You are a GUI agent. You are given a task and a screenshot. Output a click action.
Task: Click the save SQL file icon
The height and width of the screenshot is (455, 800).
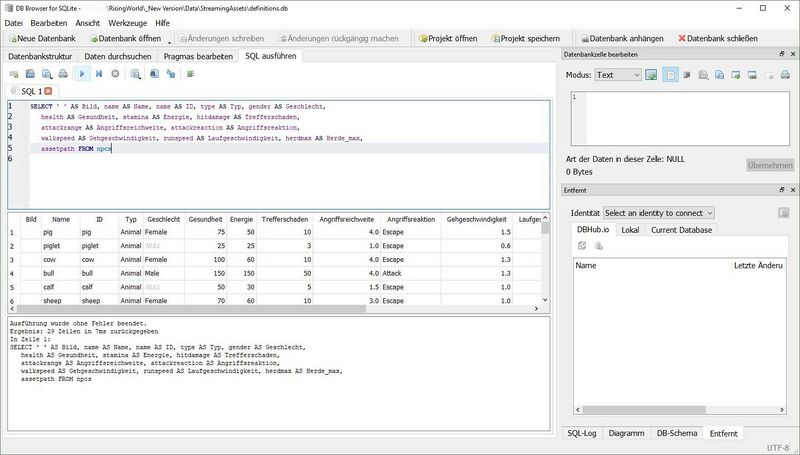46,74
